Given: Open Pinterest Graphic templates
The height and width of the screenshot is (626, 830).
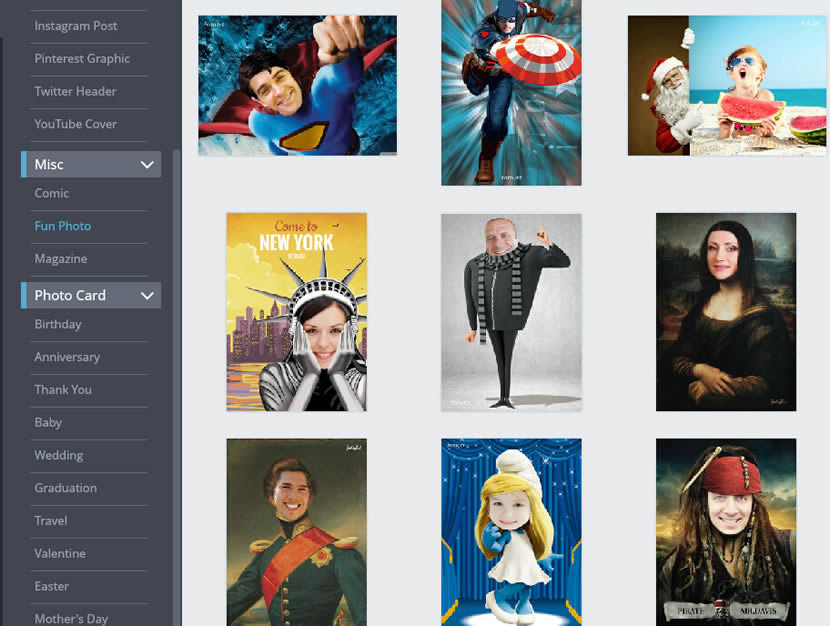Looking at the screenshot, I should coord(82,59).
